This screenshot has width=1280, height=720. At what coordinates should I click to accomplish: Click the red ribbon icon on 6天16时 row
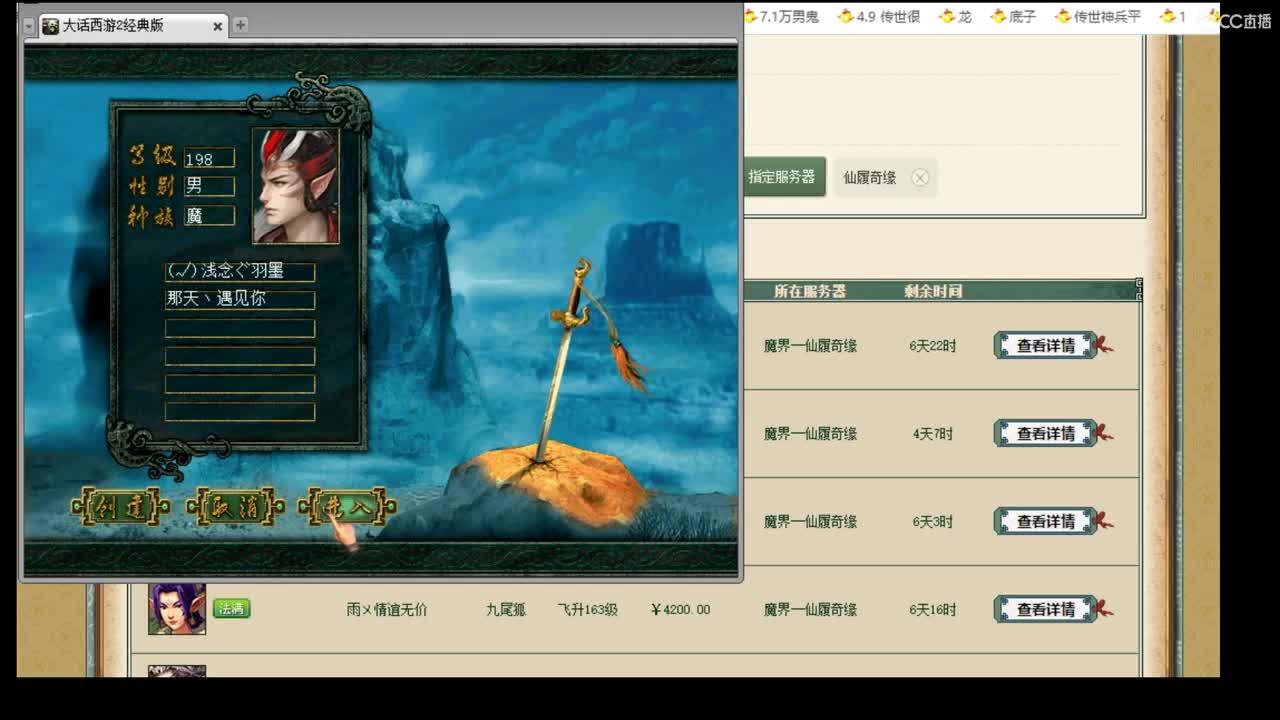pyautogui.click(x=1104, y=609)
